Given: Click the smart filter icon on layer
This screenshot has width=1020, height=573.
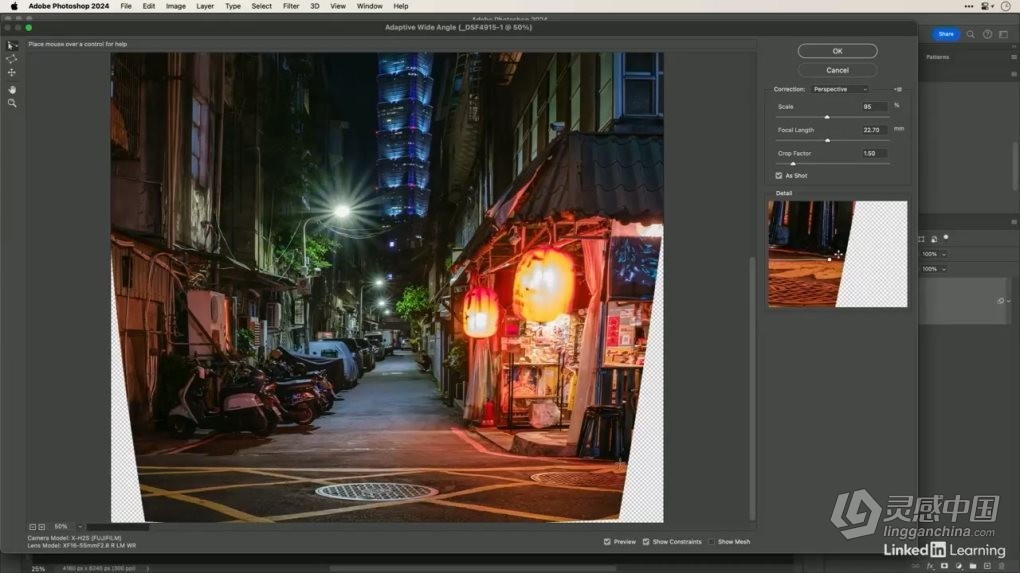Looking at the screenshot, I should [x=1000, y=301].
